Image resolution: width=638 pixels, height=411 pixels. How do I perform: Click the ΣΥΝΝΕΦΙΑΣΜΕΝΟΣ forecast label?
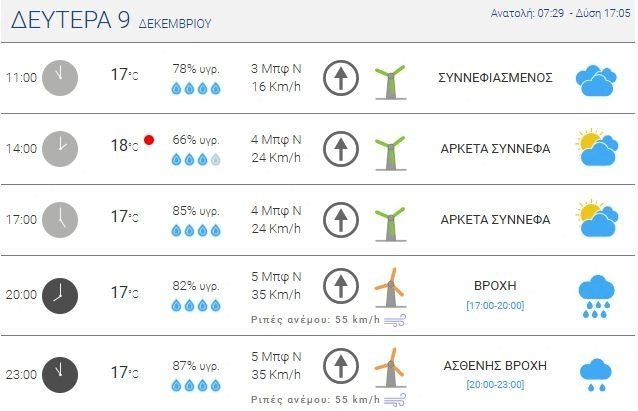point(495,78)
